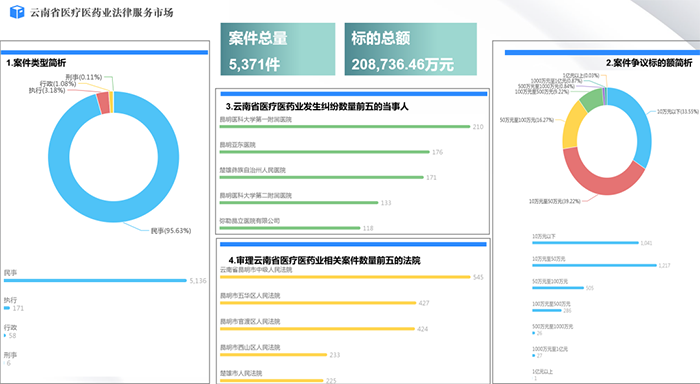This screenshot has width=700, height=384.
Task: Select heading 1.案件类型简析
Action: 36,63
